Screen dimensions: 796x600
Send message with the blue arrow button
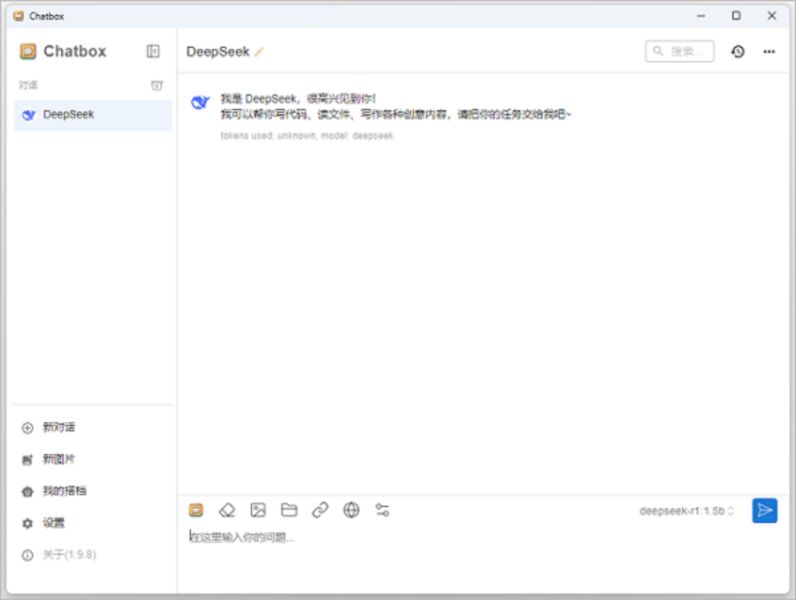pyautogui.click(x=764, y=511)
